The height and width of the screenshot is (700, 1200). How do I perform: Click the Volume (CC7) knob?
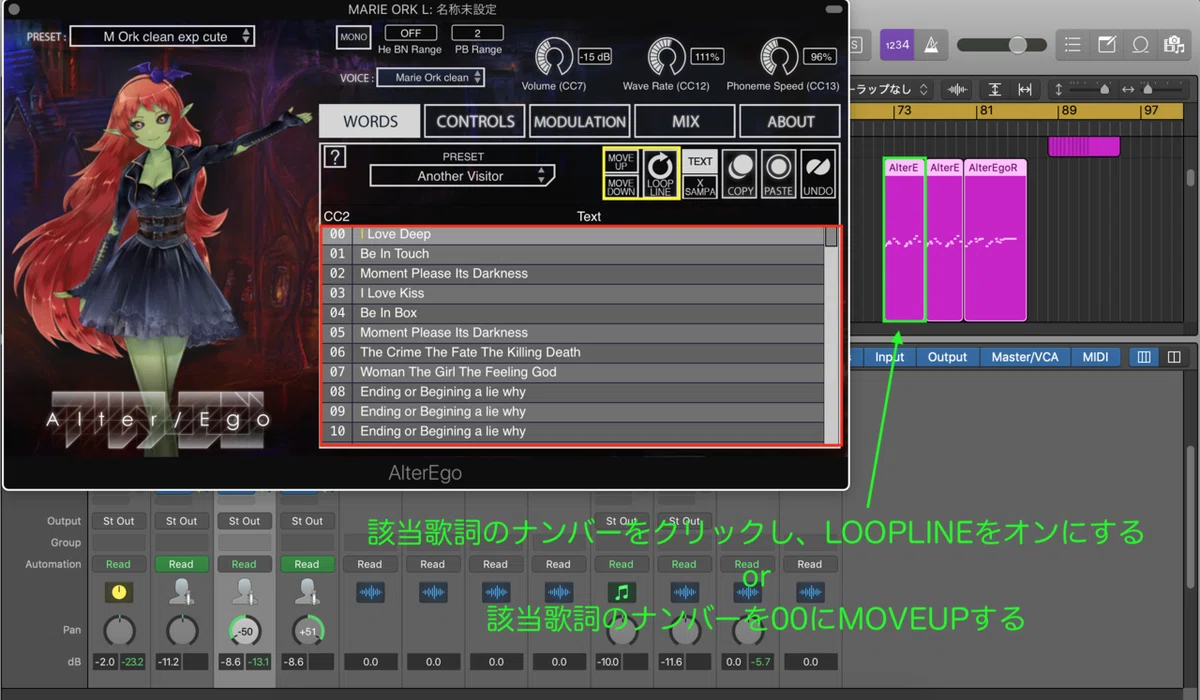click(x=554, y=58)
